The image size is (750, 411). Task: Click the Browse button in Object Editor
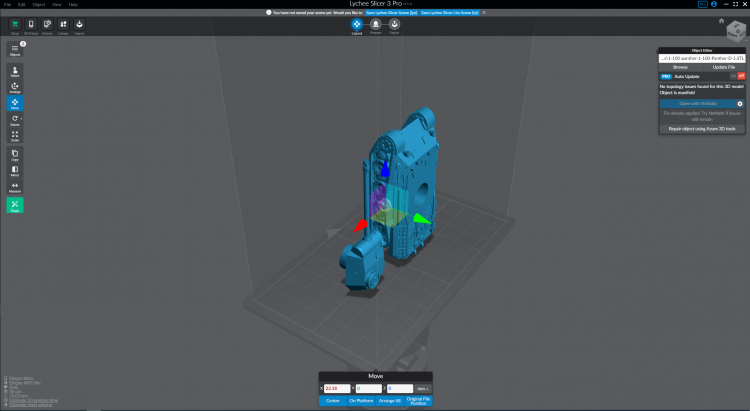point(680,66)
